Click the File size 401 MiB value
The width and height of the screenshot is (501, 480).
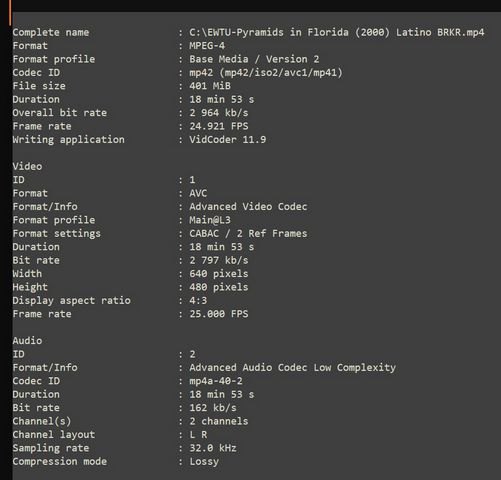(x=210, y=86)
